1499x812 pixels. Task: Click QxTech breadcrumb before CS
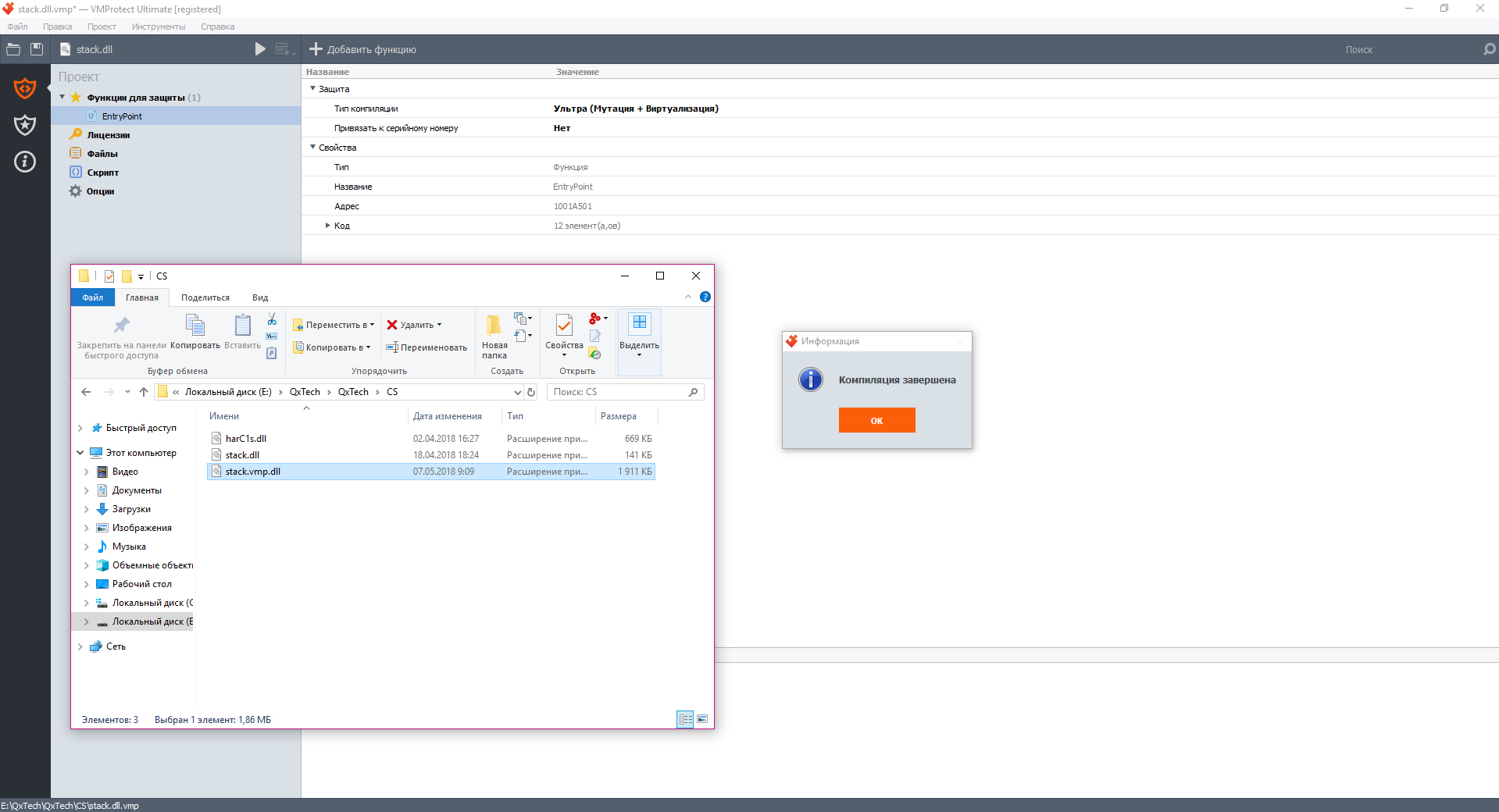(353, 392)
